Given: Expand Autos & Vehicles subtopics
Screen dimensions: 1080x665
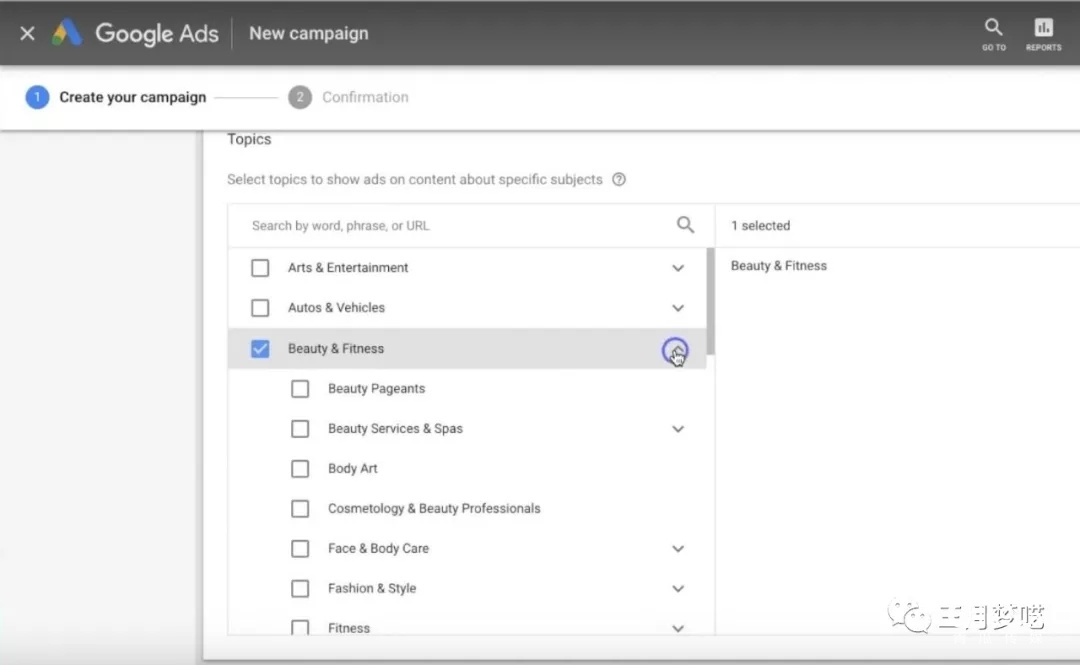Looking at the screenshot, I should (x=678, y=308).
